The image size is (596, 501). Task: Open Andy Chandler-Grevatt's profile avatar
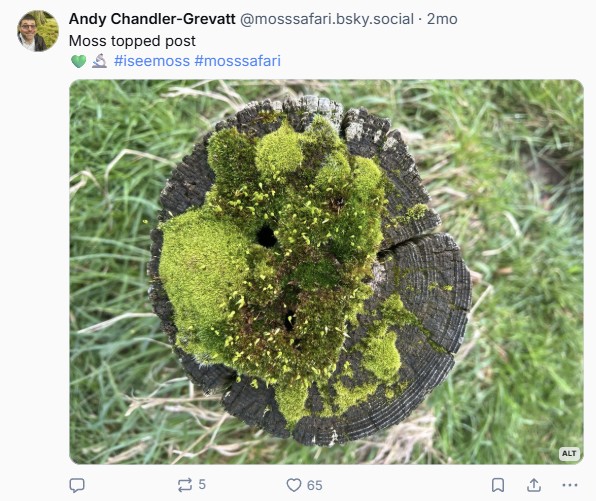pos(38,31)
